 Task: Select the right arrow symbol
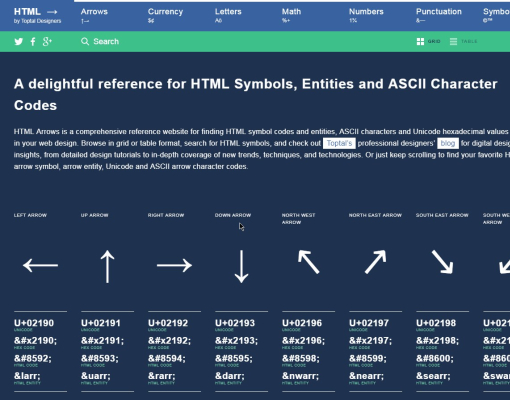pos(174,266)
